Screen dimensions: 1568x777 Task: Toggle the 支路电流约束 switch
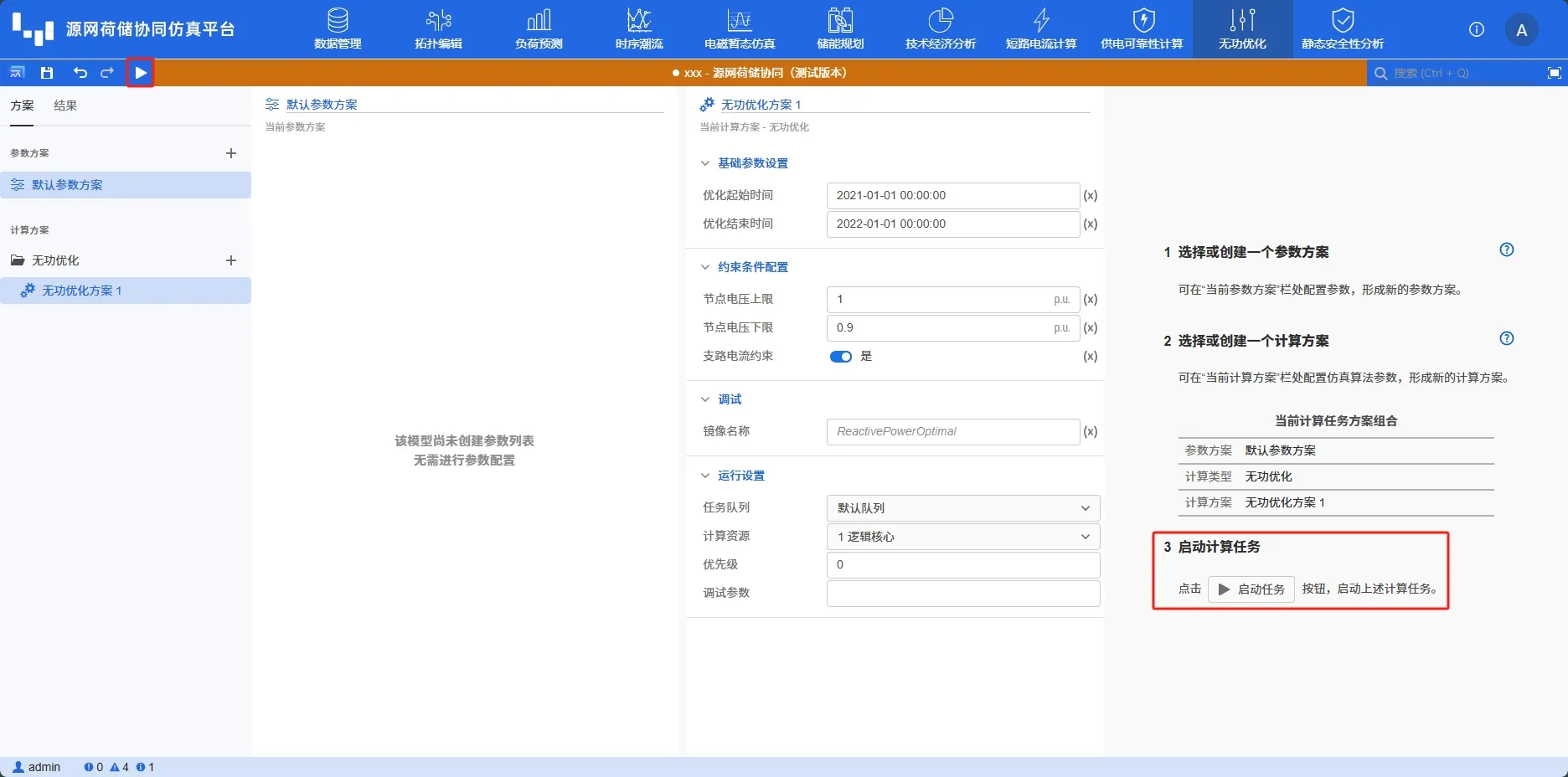coord(841,357)
